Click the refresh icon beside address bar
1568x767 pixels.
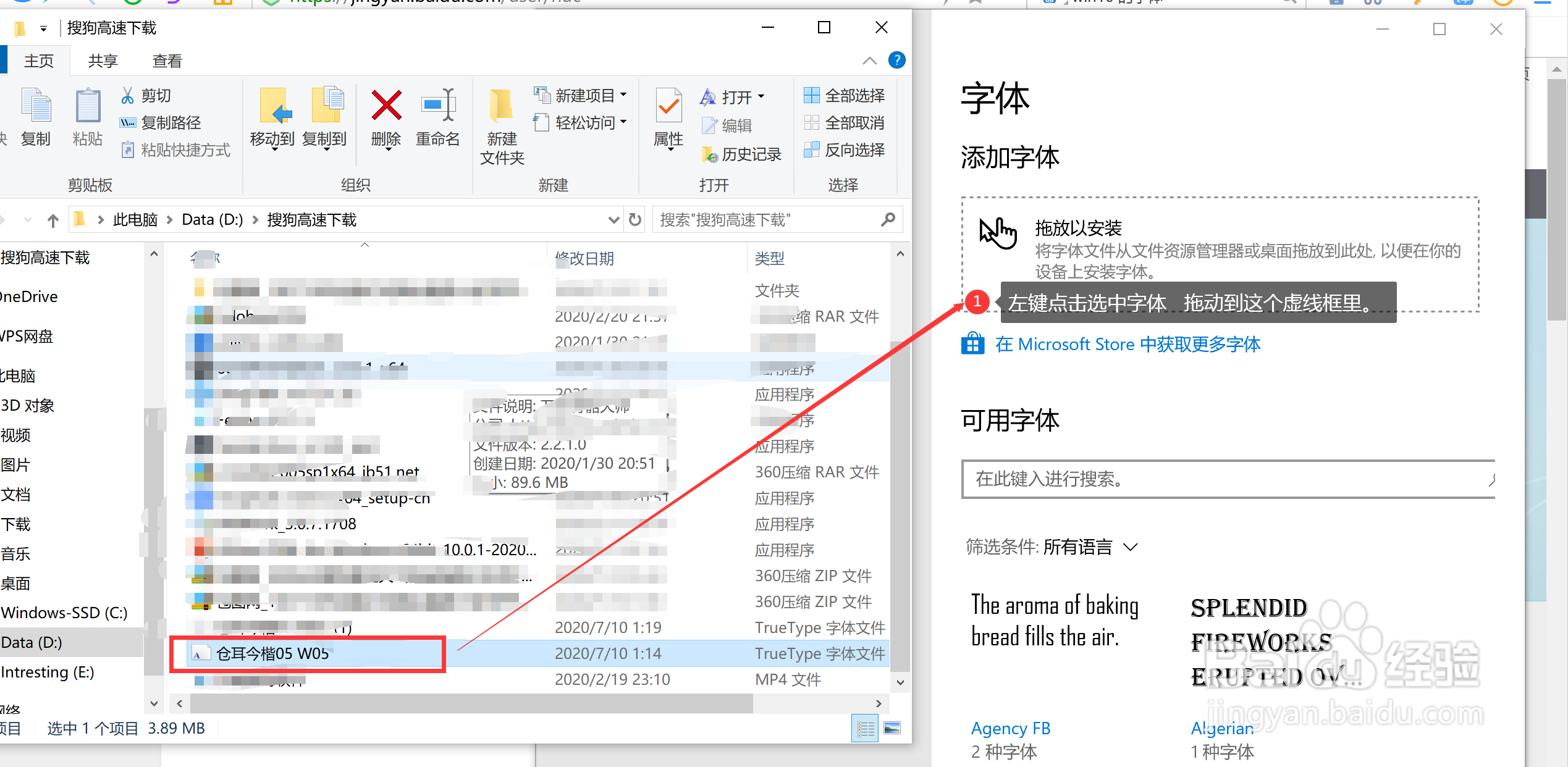(x=634, y=219)
